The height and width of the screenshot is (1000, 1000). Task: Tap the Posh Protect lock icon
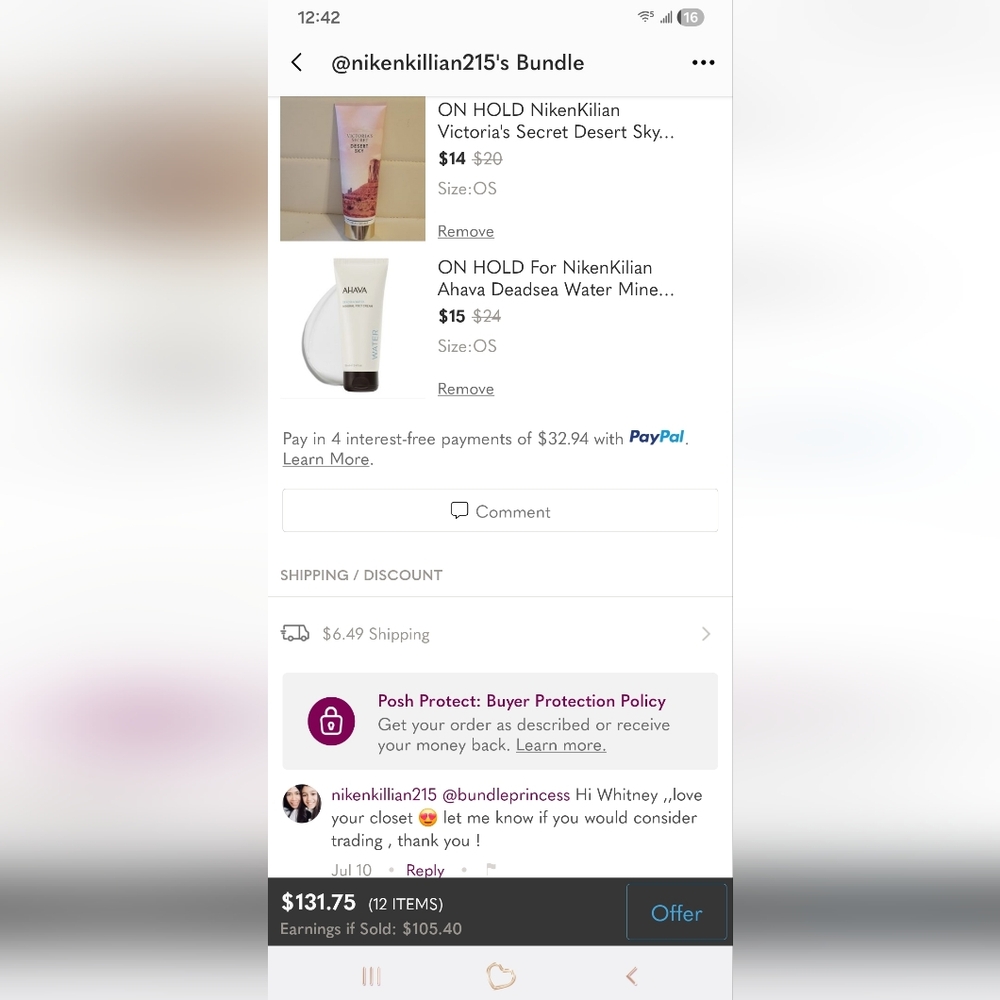[331, 721]
